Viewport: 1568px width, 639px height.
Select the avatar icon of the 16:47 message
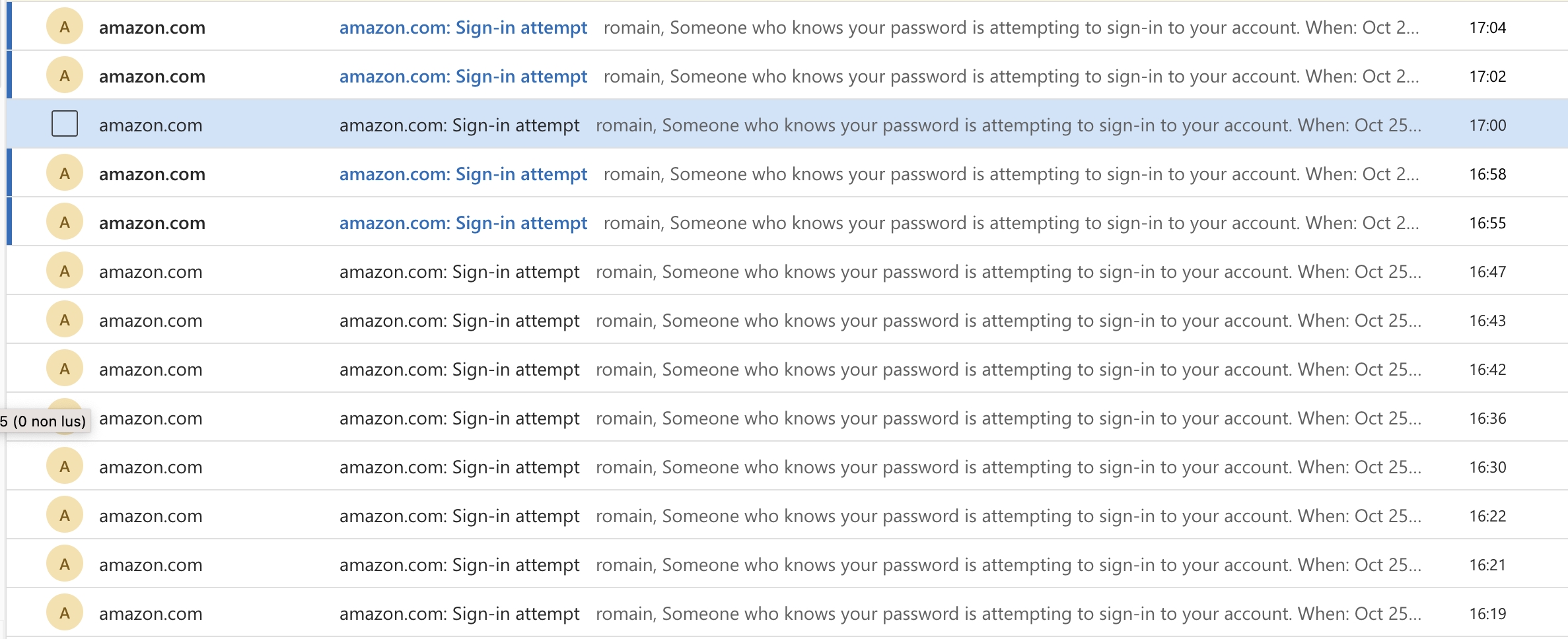[x=65, y=271]
